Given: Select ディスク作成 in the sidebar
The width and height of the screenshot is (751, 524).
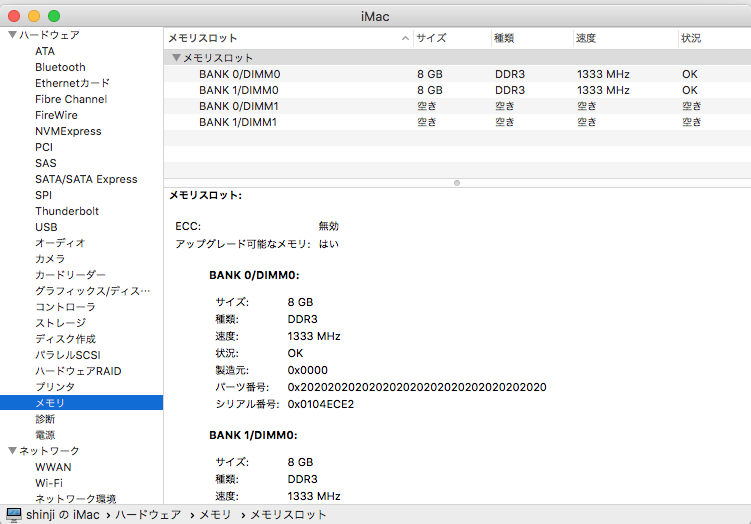Looking at the screenshot, I should tap(65, 339).
